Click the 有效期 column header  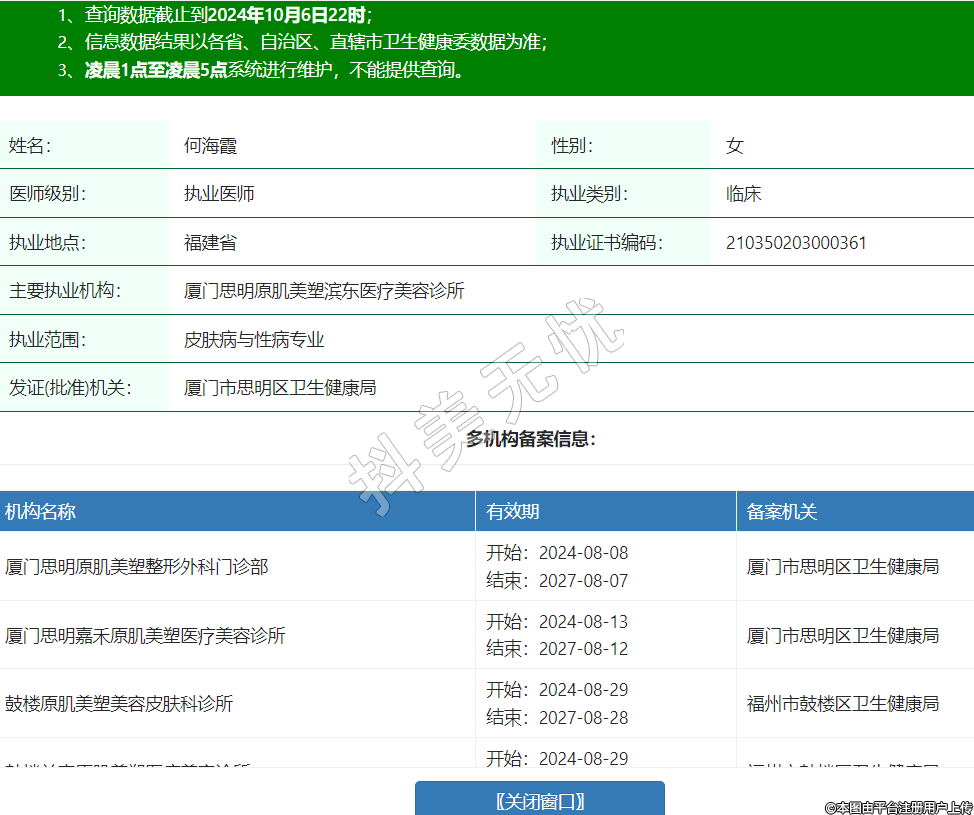pos(513,512)
